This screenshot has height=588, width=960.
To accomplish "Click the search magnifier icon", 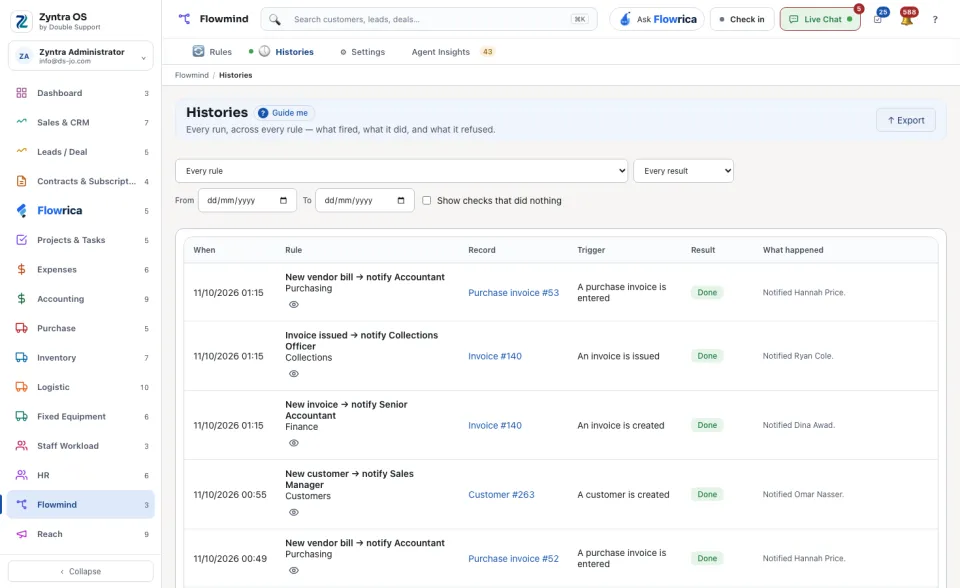I will [275, 20].
